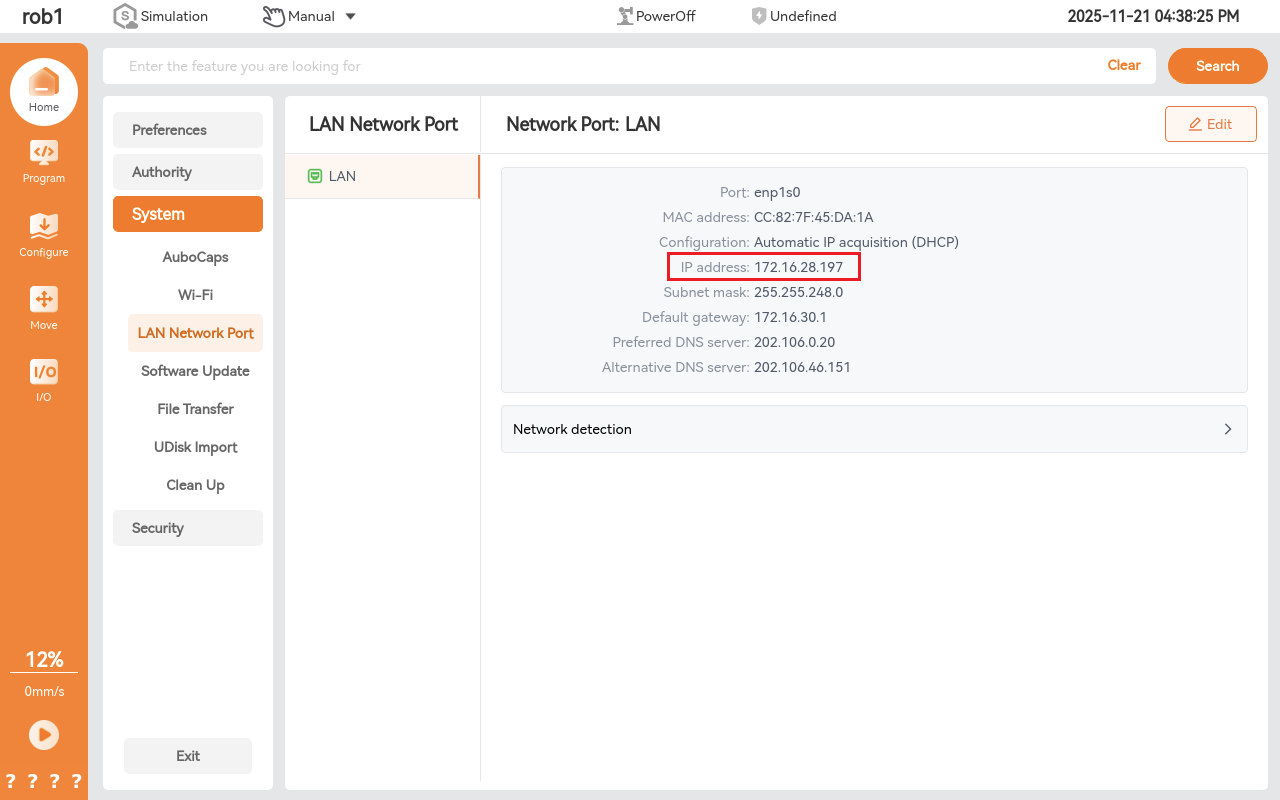Click the Simulation mode icon
Viewport: 1280px width, 800px height.
click(x=125, y=16)
